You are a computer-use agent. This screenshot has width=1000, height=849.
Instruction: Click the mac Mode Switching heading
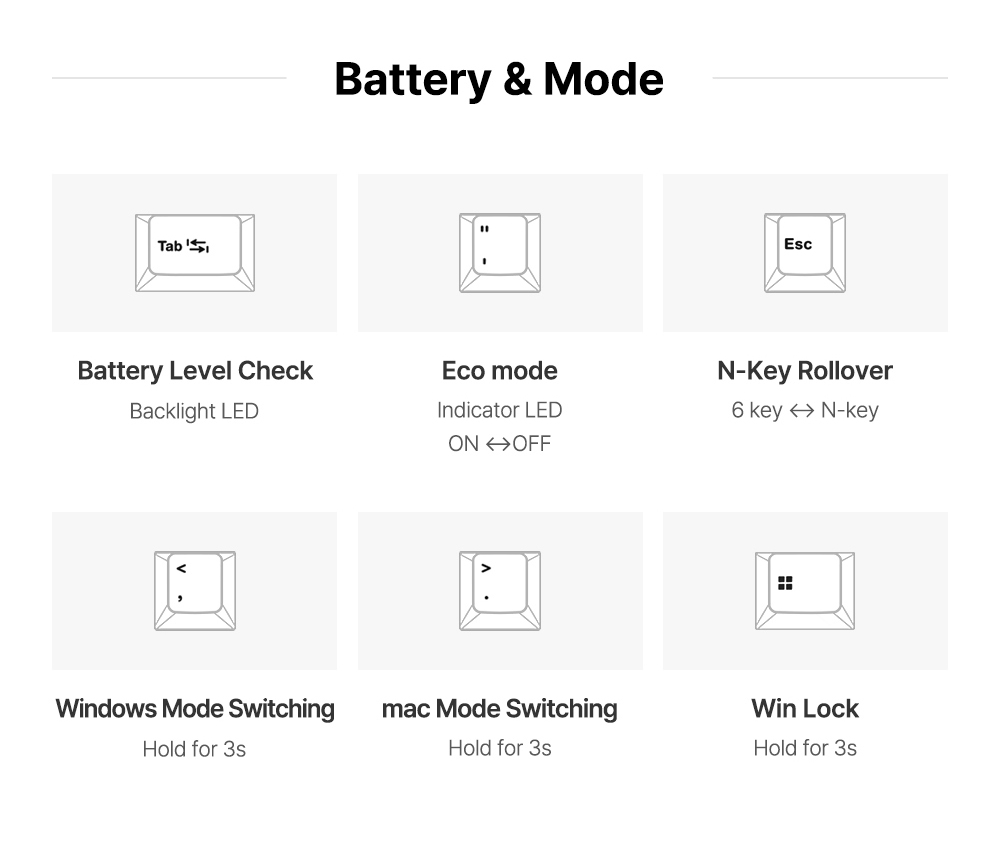click(500, 709)
